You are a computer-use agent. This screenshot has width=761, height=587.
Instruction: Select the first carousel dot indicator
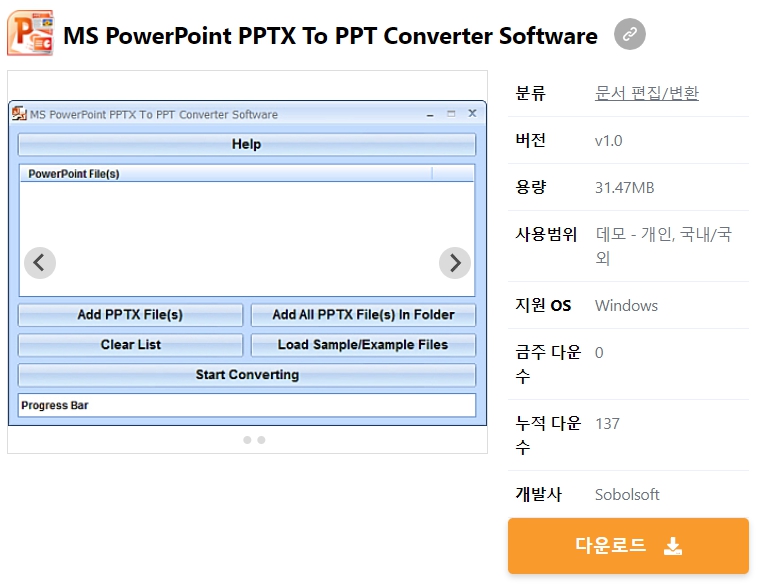pyautogui.click(x=247, y=440)
